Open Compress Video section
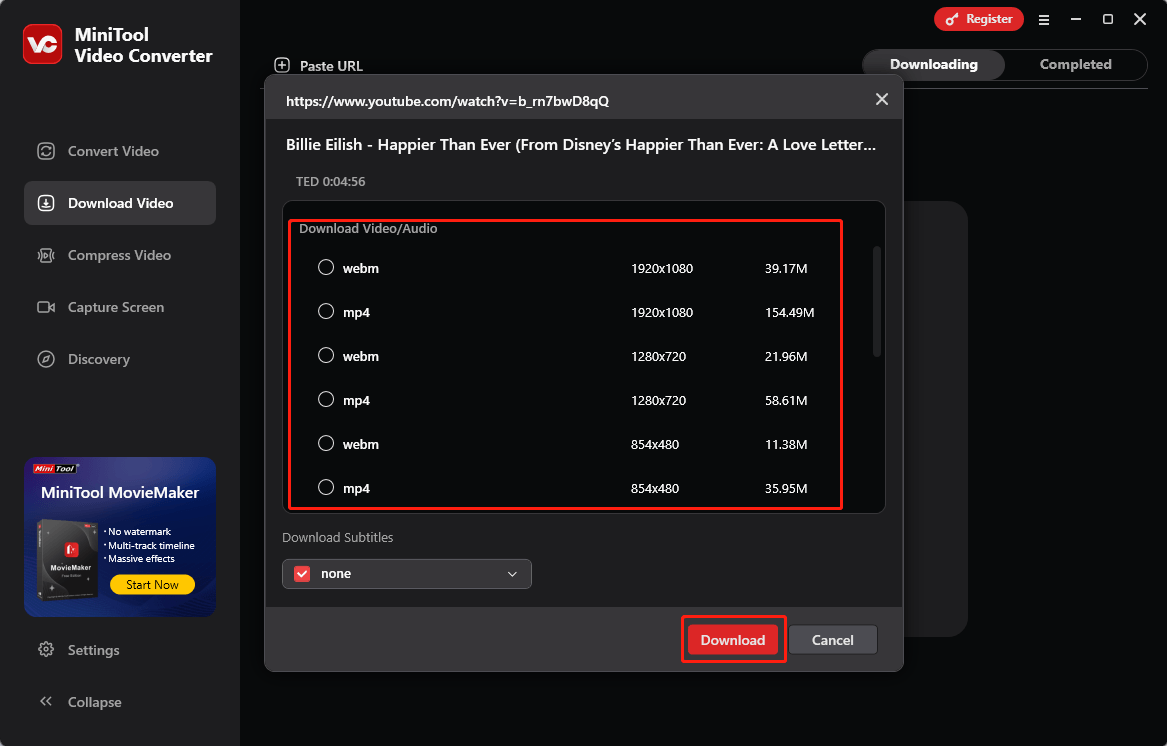Screen dimensions: 1167x746 [120, 255]
